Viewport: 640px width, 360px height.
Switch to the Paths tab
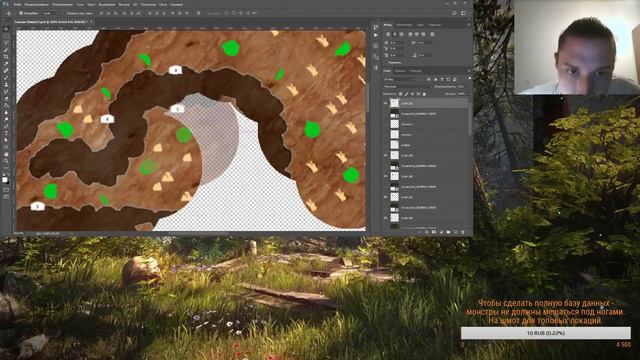pos(416,71)
